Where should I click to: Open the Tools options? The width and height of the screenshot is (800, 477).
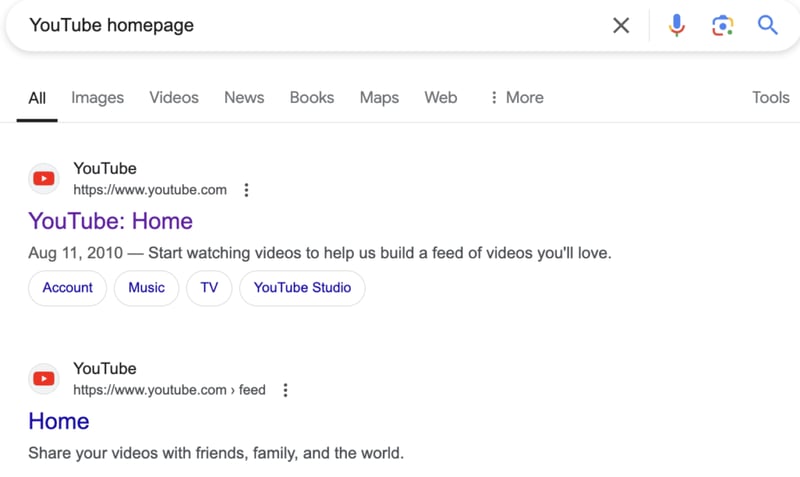(x=770, y=97)
